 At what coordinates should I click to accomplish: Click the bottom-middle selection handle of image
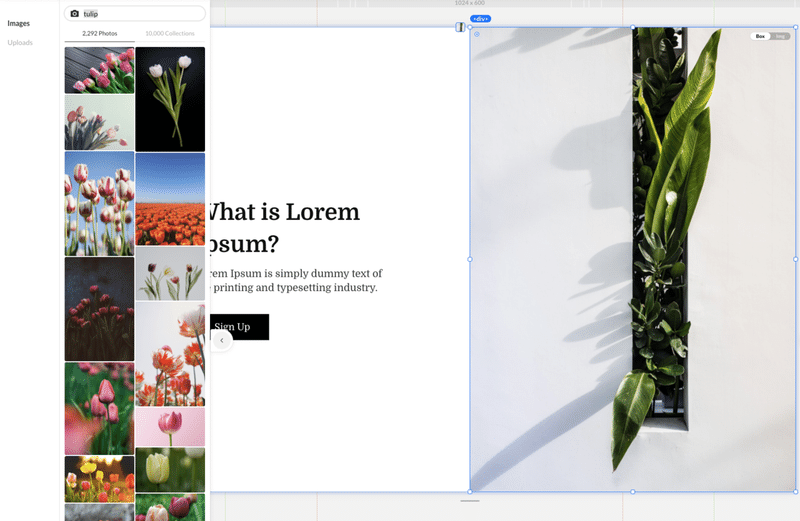coord(633,492)
